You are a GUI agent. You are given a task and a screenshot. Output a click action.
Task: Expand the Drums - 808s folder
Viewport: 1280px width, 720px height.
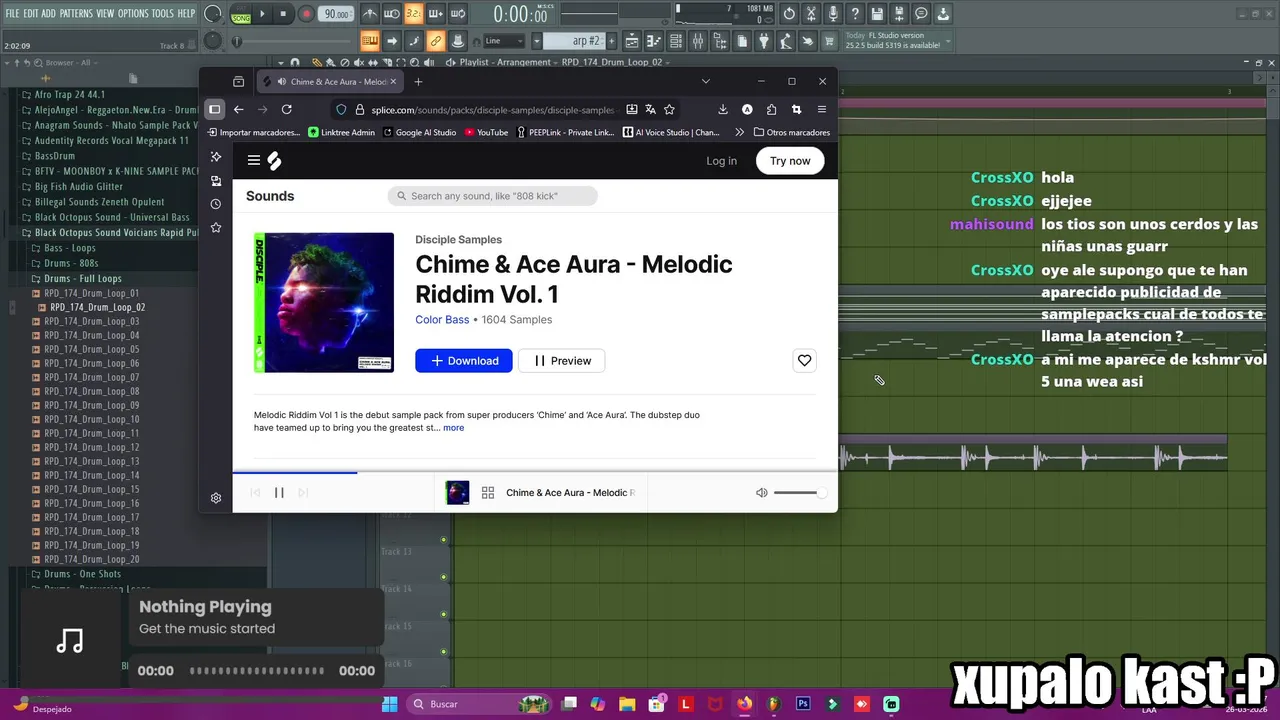coord(71,263)
